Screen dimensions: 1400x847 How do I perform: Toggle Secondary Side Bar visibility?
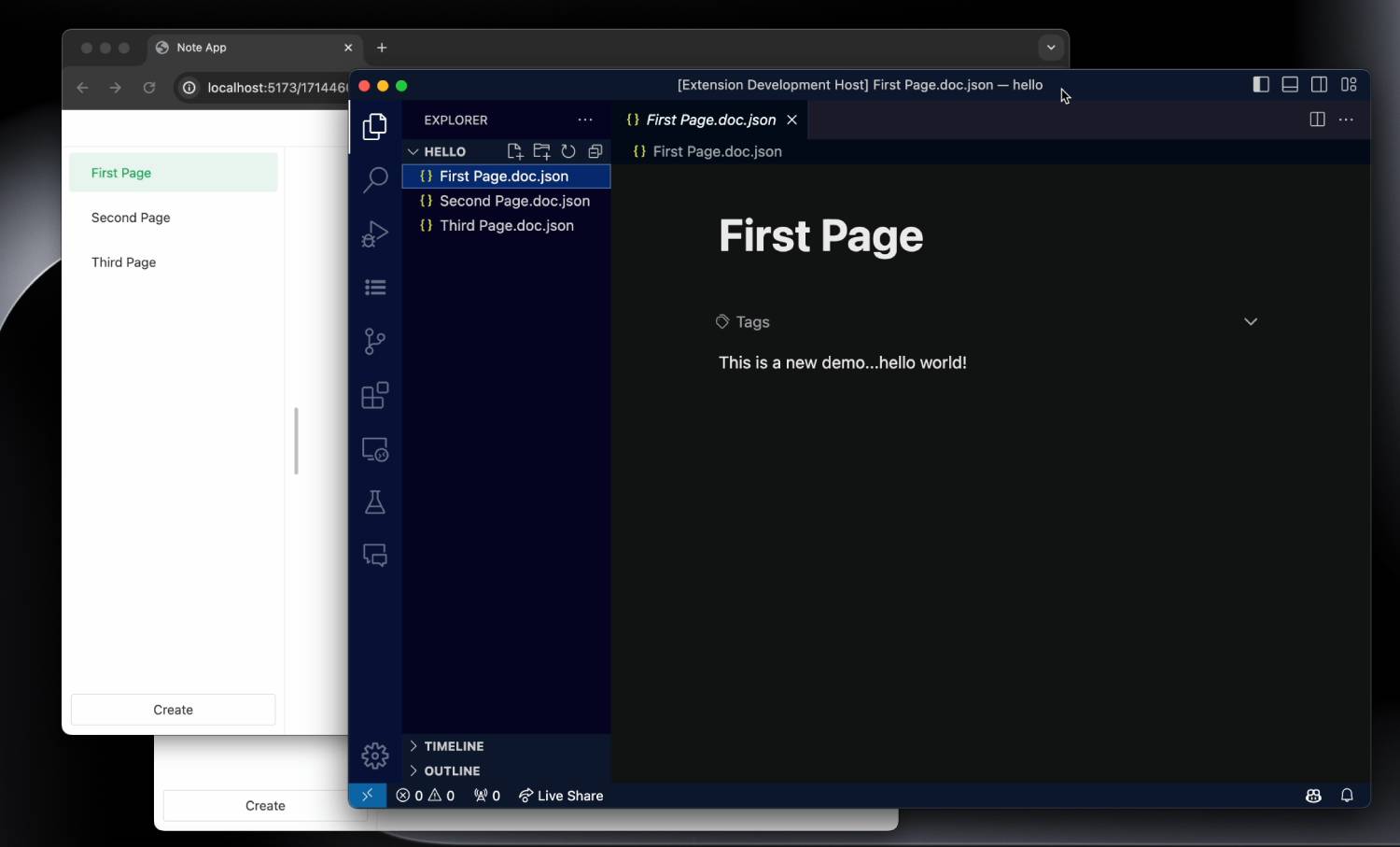pos(1319,84)
